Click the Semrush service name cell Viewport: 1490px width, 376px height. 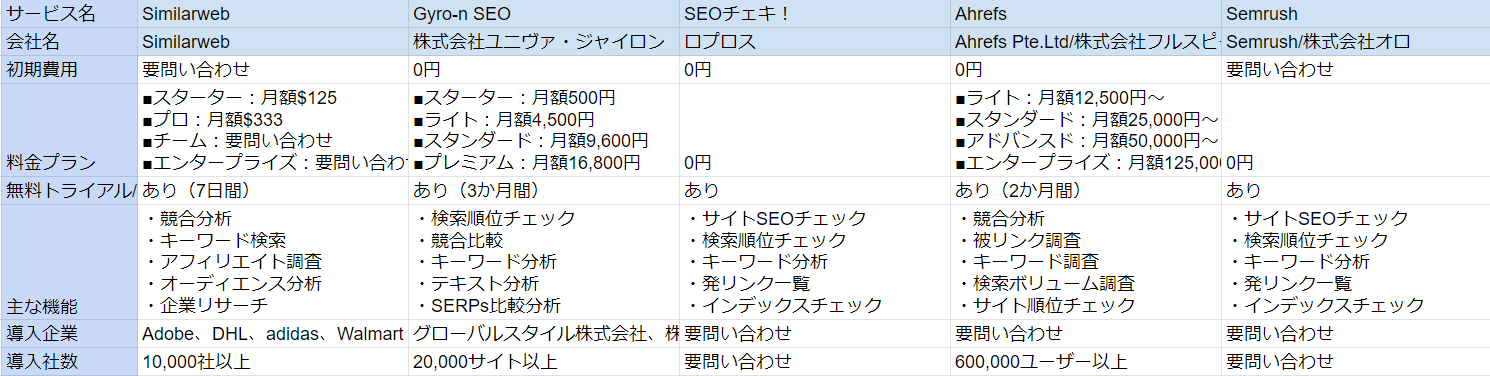pyautogui.click(x=1356, y=15)
